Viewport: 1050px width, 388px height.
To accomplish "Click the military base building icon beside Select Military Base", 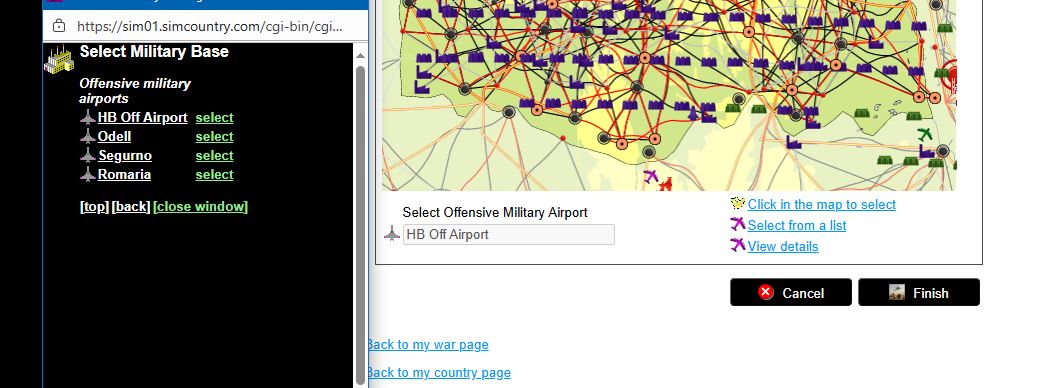I will pyautogui.click(x=59, y=60).
